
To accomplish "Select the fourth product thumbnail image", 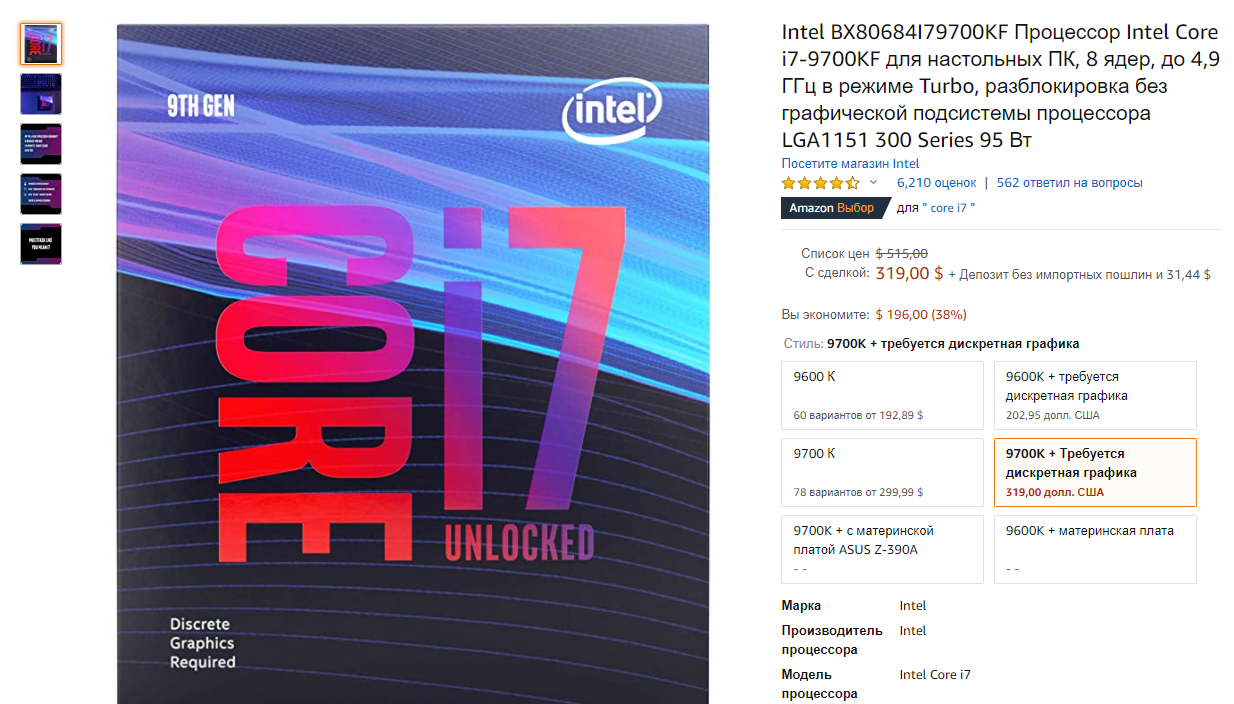I will (x=41, y=194).
